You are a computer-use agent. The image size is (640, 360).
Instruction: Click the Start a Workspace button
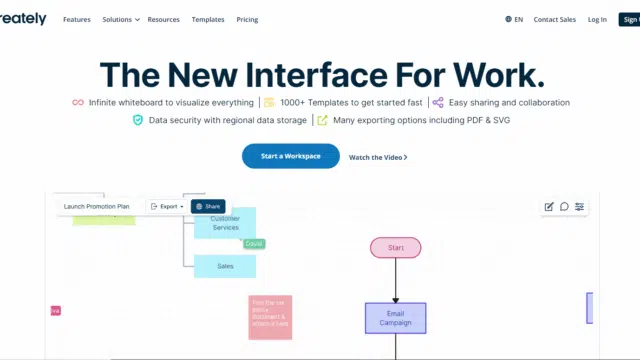click(291, 156)
